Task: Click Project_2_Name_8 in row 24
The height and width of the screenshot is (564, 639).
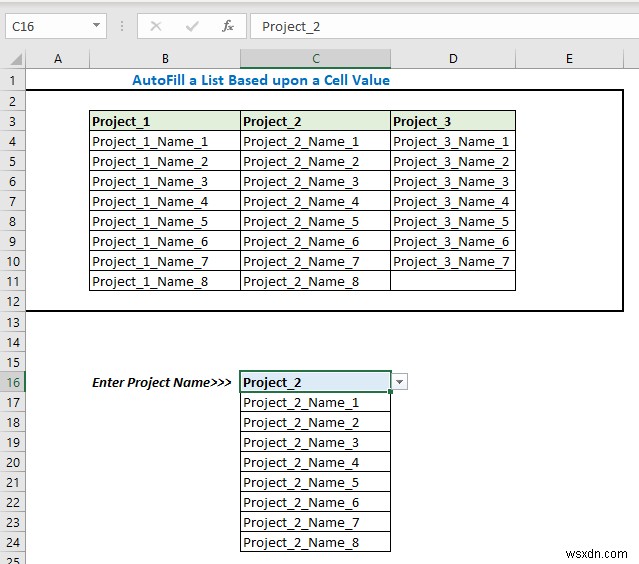Action: [315, 542]
